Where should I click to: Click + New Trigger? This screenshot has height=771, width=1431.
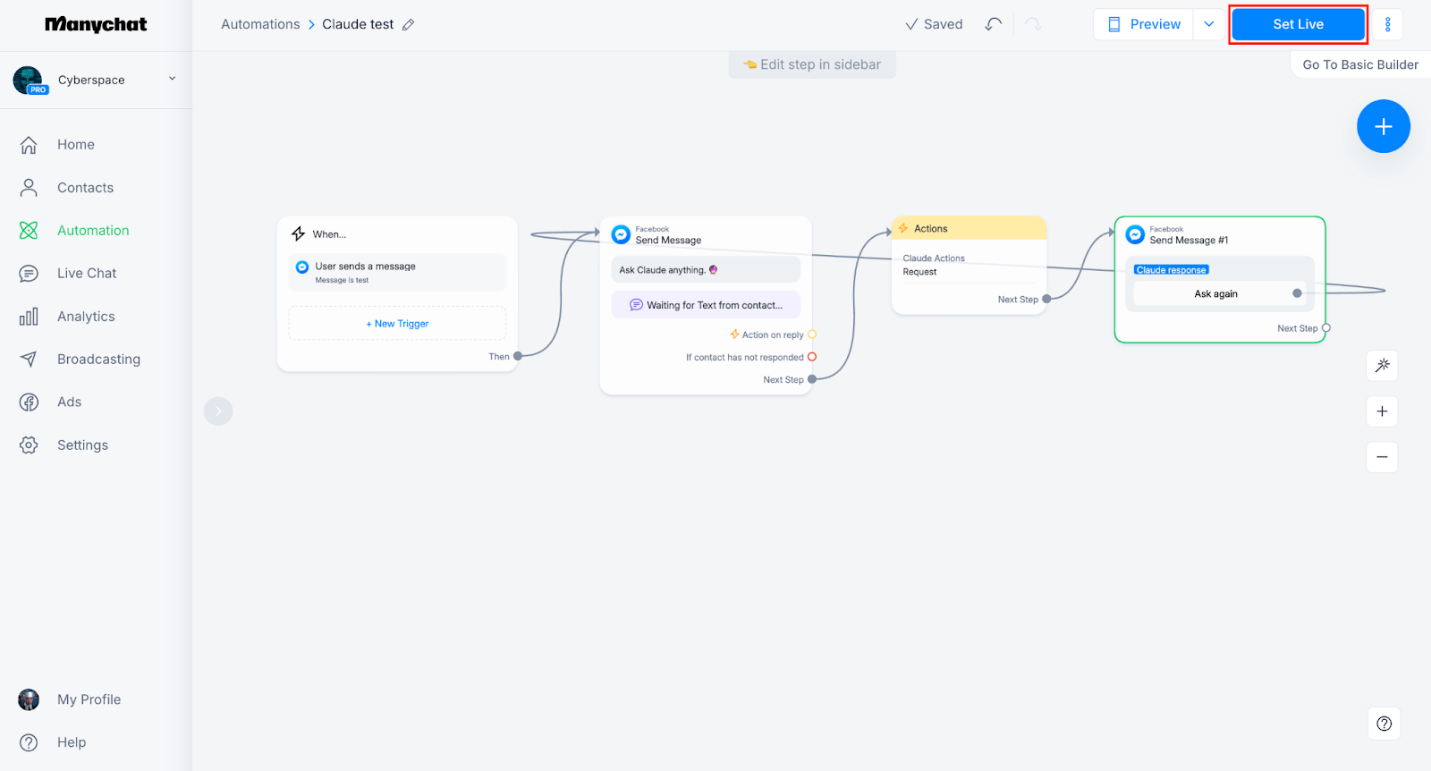click(x=397, y=323)
